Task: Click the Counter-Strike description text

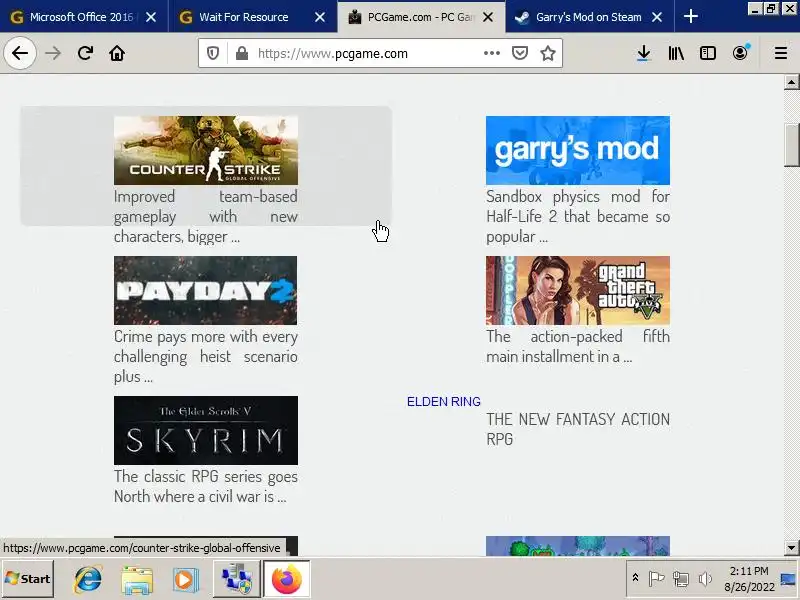Action: pyautogui.click(x=206, y=216)
